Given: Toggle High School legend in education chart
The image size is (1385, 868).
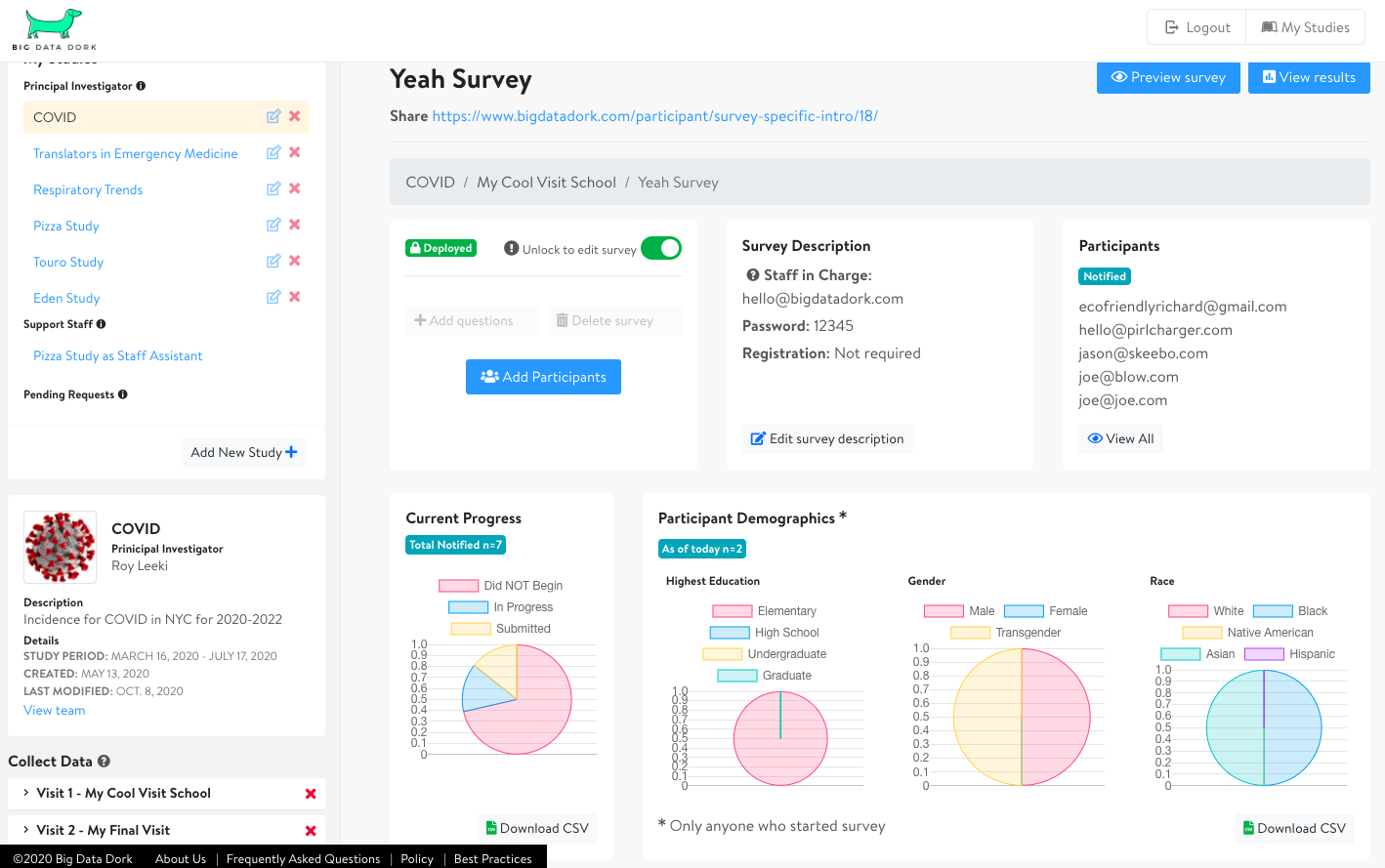Looking at the screenshot, I should tap(764, 633).
